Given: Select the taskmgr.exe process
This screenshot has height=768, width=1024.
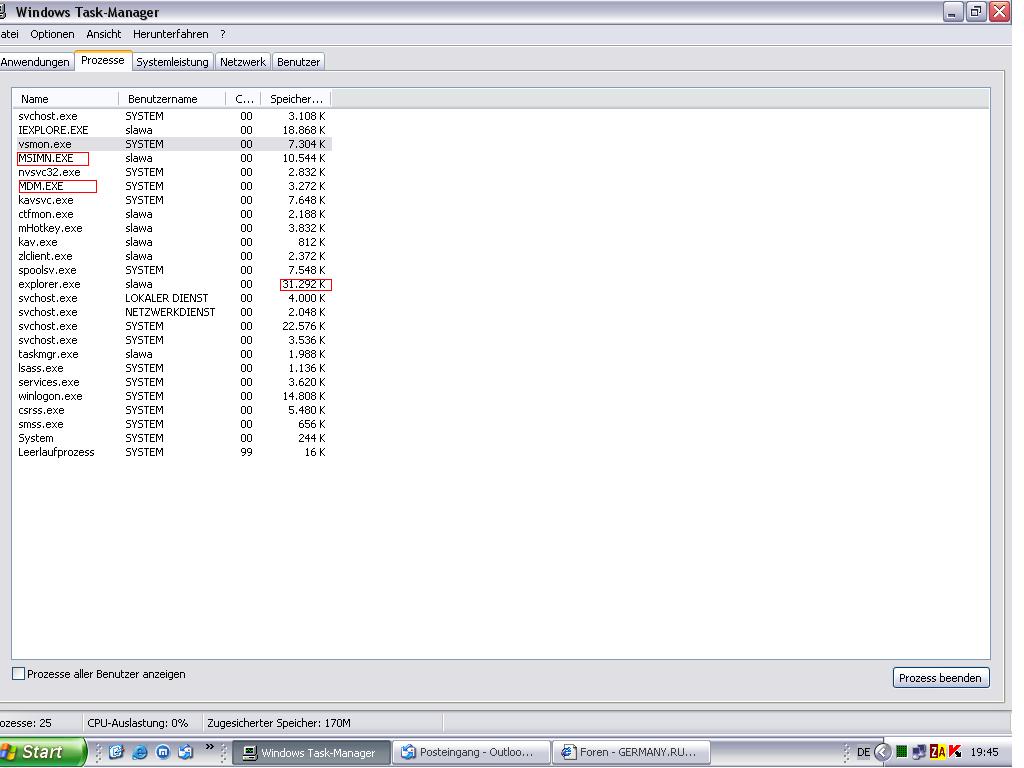Looking at the screenshot, I should pyautogui.click(x=172, y=354).
